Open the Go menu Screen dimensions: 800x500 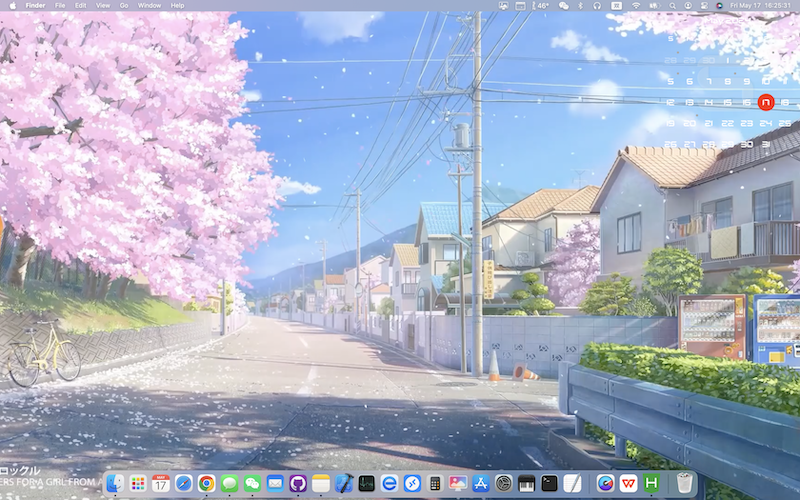pyautogui.click(x=124, y=6)
